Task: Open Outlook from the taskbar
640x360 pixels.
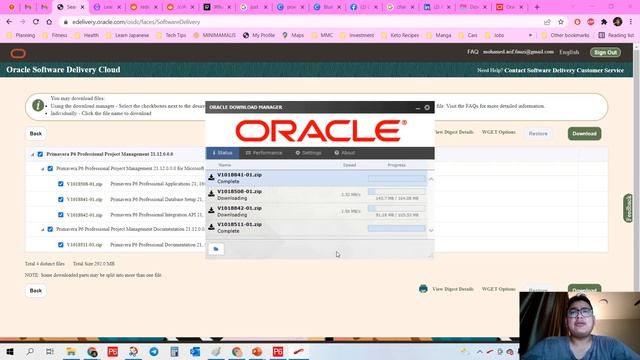Action: [195, 351]
